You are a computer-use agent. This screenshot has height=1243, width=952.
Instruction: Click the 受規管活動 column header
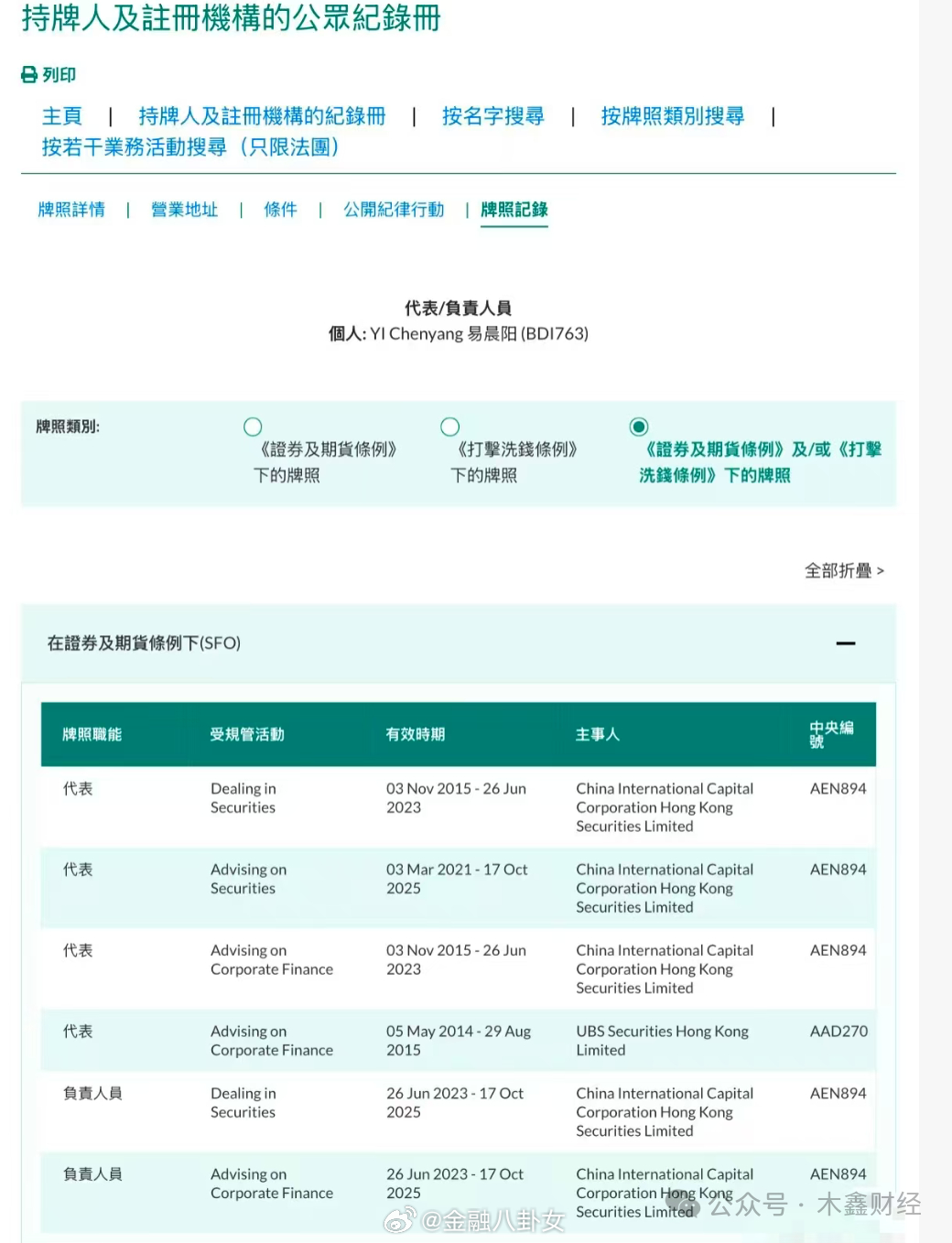pyautogui.click(x=247, y=734)
